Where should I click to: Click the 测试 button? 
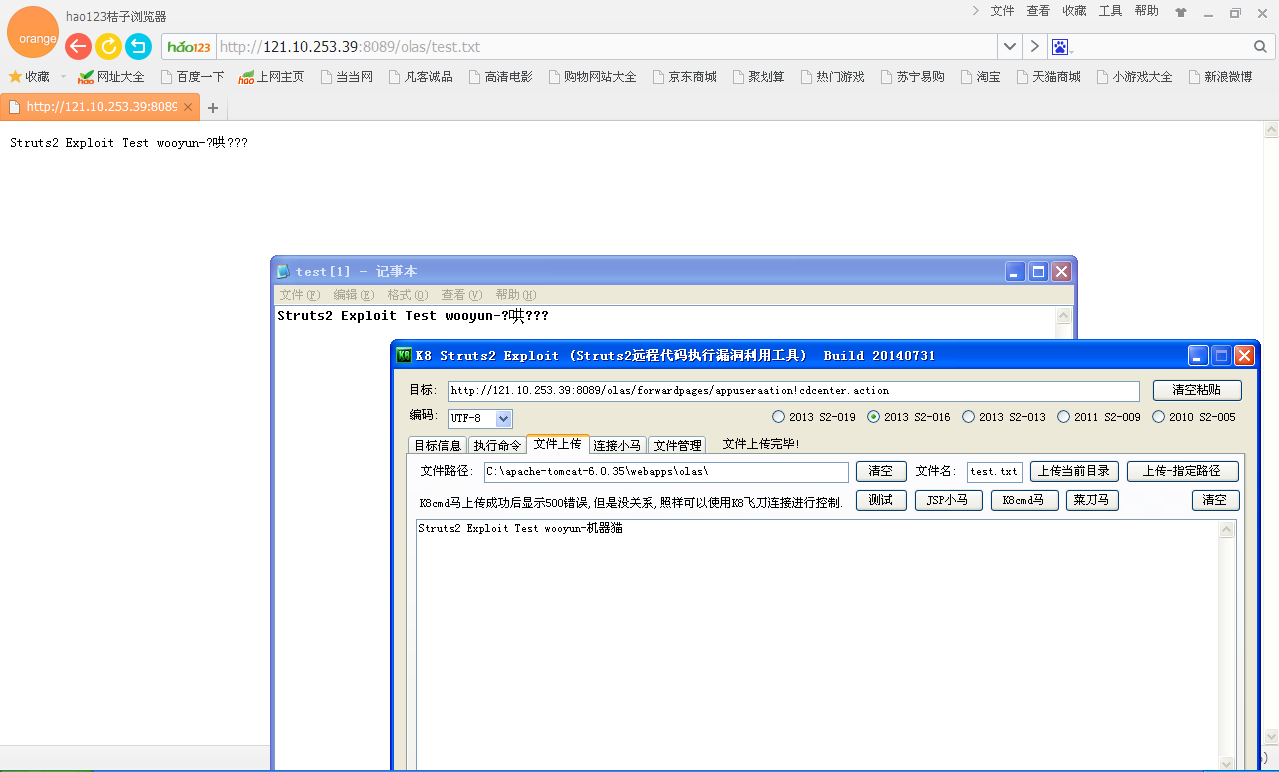[x=881, y=501]
